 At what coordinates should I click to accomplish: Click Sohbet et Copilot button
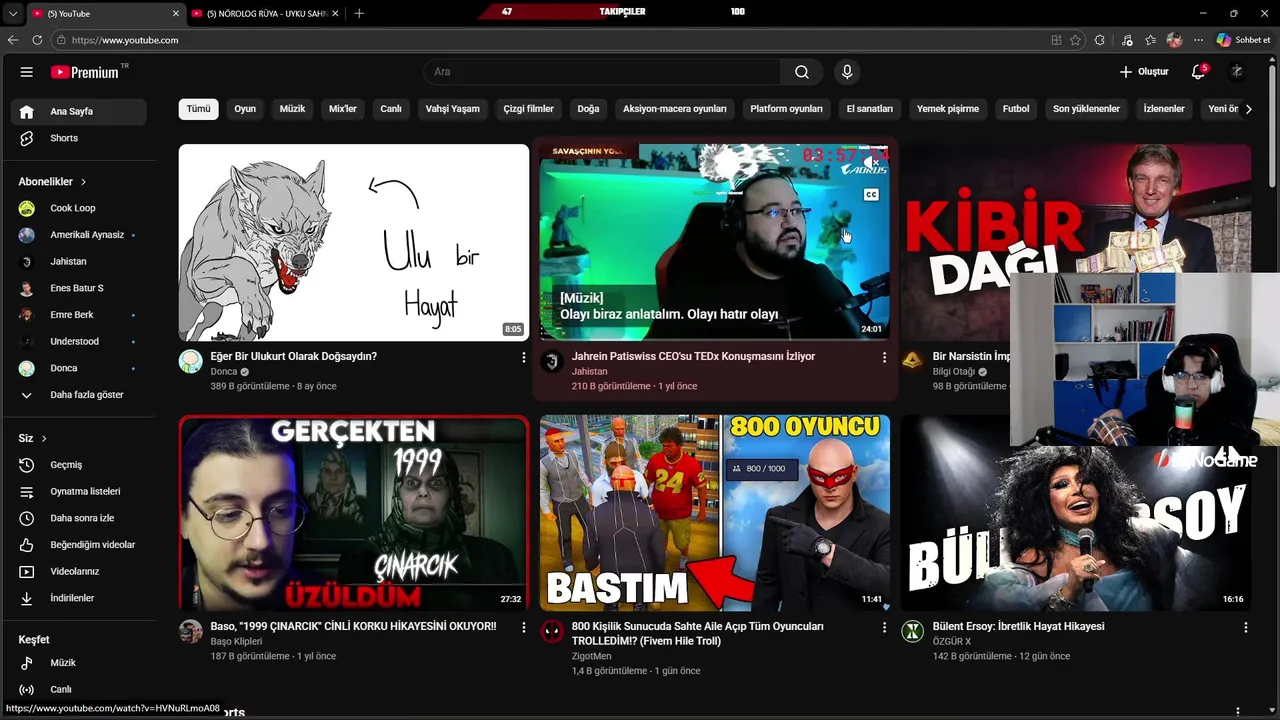pos(1243,40)
